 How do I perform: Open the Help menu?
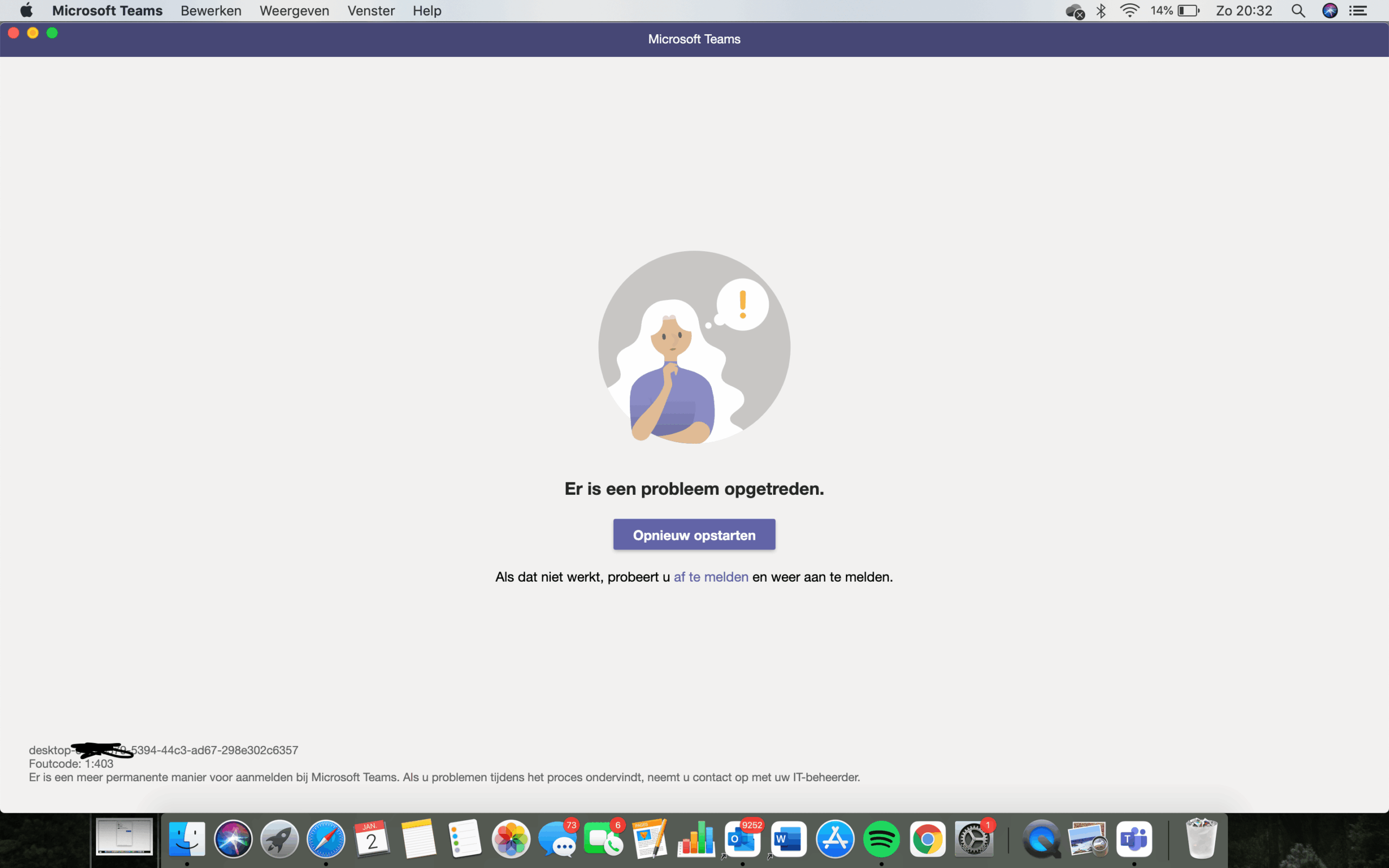(x=426, y=10)
